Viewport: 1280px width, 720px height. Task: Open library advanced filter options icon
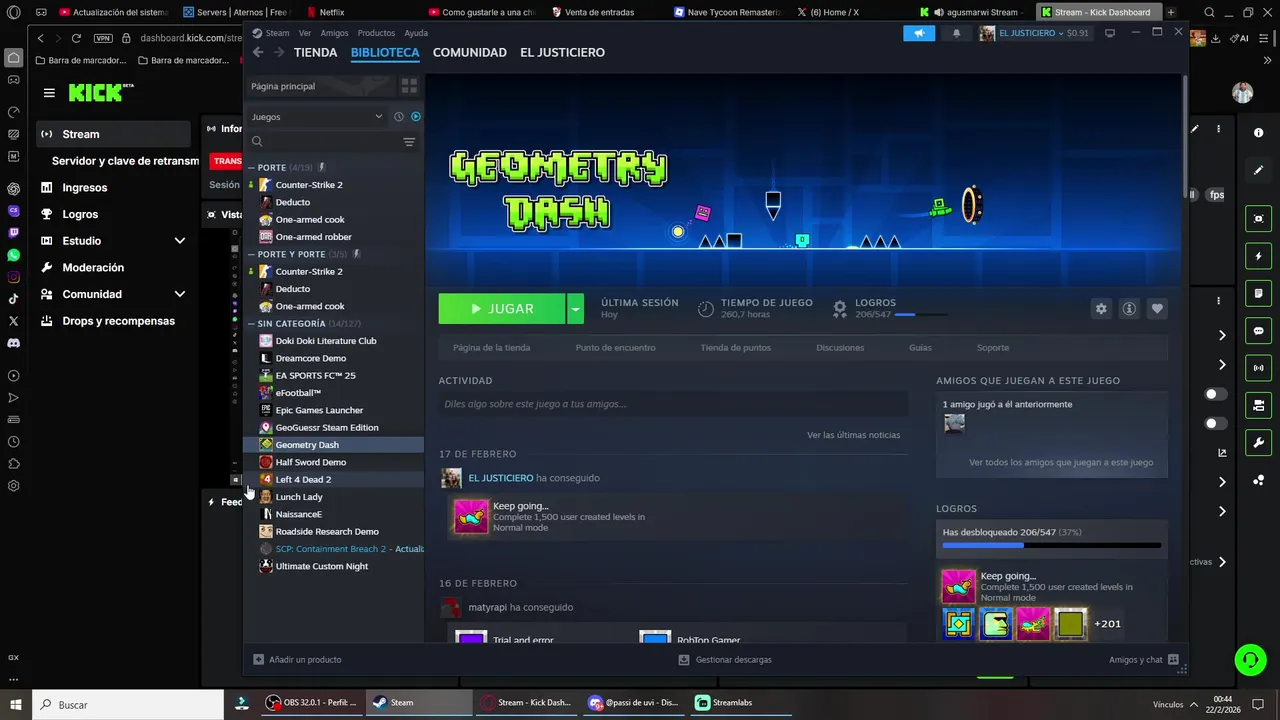(409, 142)
